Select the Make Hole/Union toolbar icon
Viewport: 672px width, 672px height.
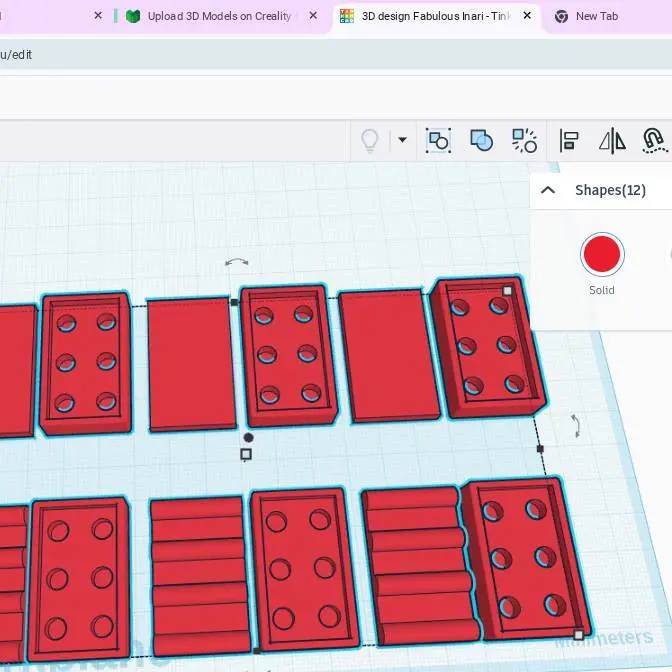click(481, 140)
